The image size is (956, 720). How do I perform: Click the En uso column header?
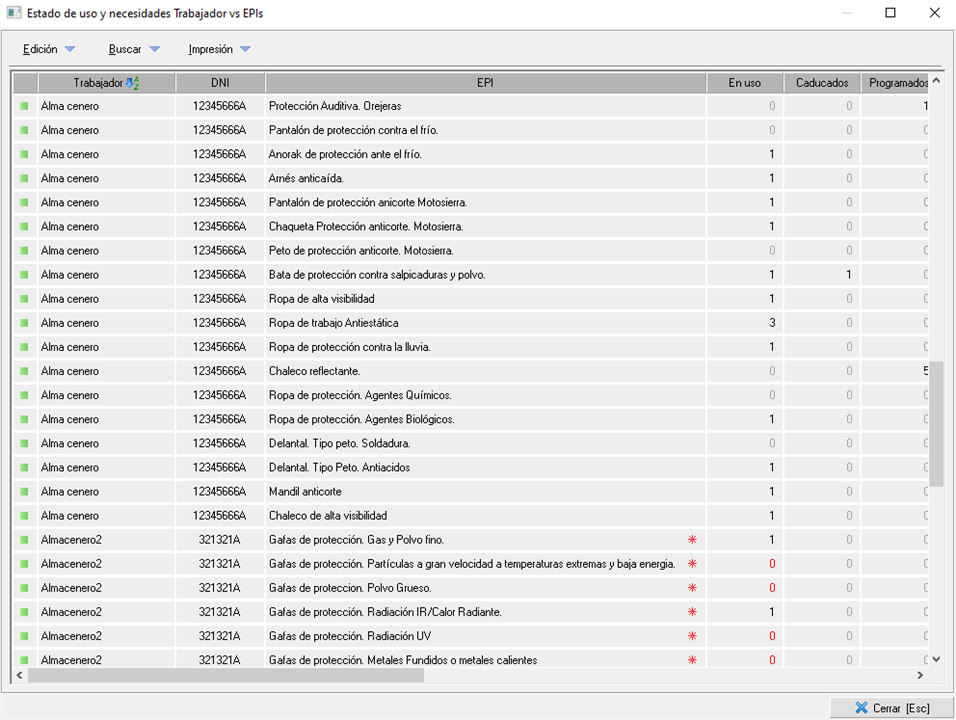coord(744,83)
